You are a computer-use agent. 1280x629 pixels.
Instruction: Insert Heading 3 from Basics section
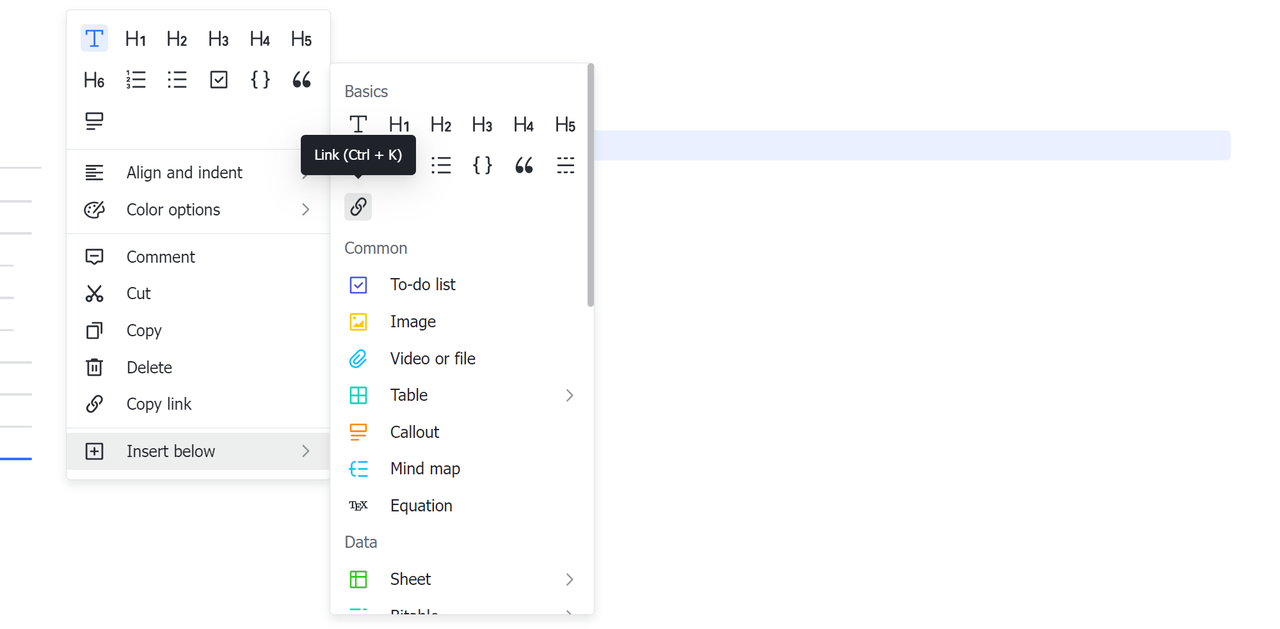483,124
